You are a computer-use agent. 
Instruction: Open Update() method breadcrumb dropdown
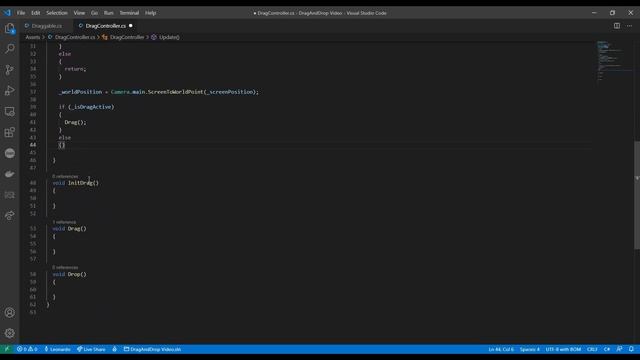click(x=169, y=37)
